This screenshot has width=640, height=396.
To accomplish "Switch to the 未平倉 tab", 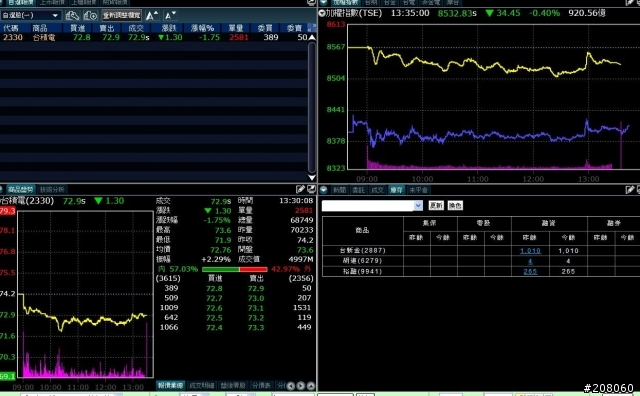I will tap(418, 190).
